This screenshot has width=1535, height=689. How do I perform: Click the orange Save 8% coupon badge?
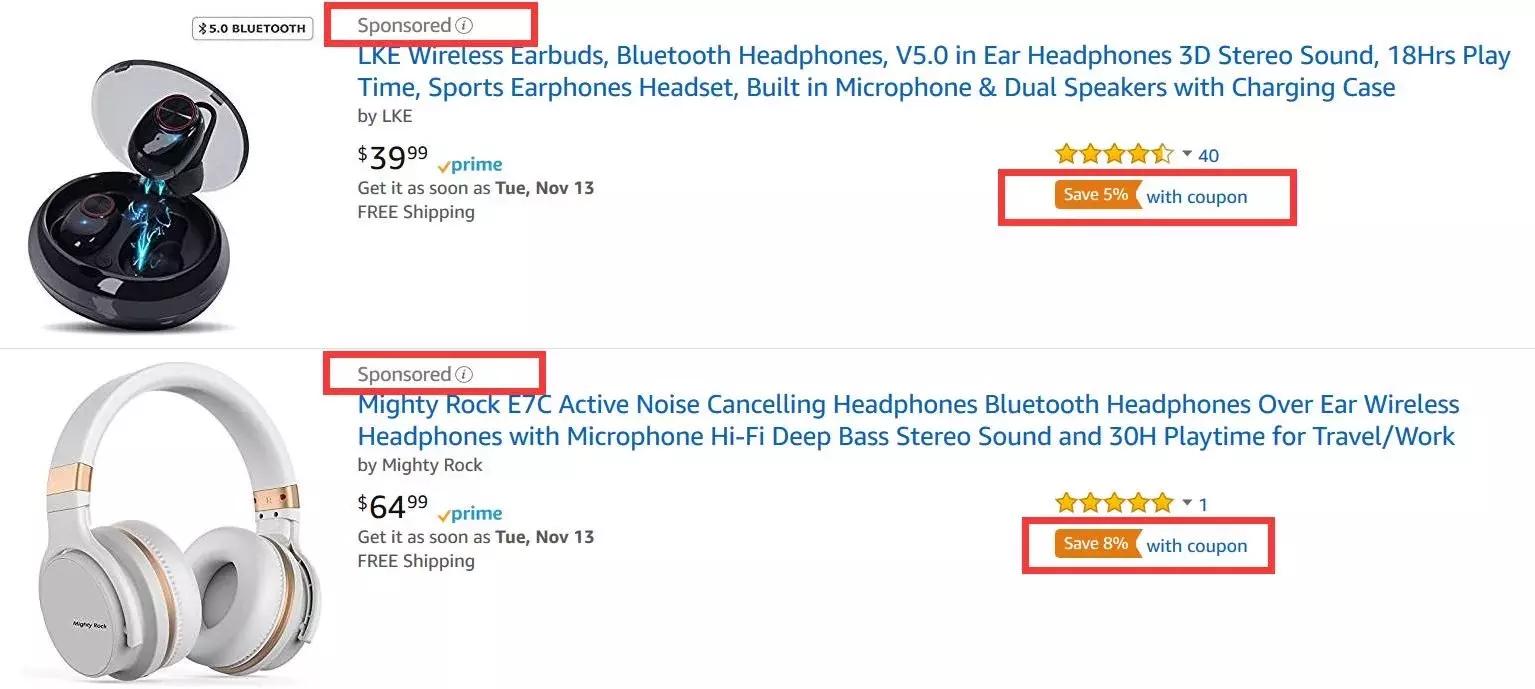click(x=1097, y=544)
